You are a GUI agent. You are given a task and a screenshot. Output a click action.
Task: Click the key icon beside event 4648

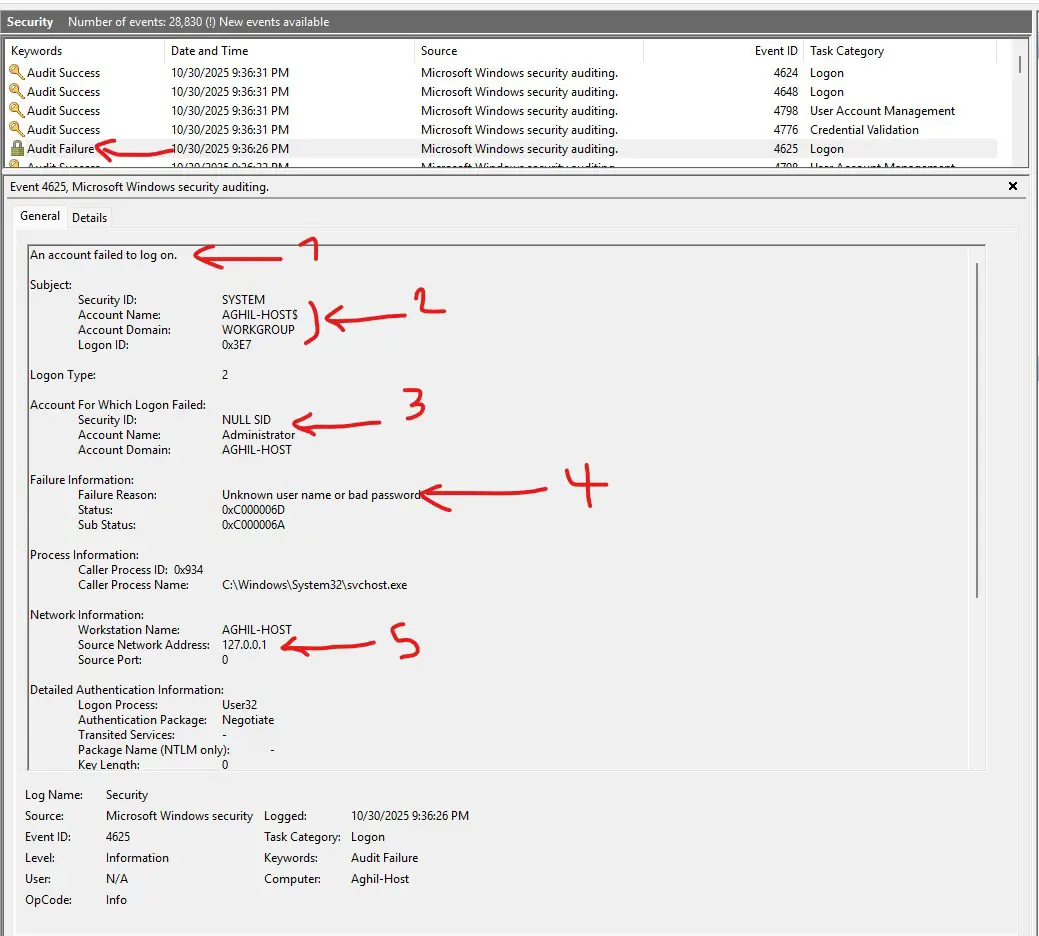[16, 92]
